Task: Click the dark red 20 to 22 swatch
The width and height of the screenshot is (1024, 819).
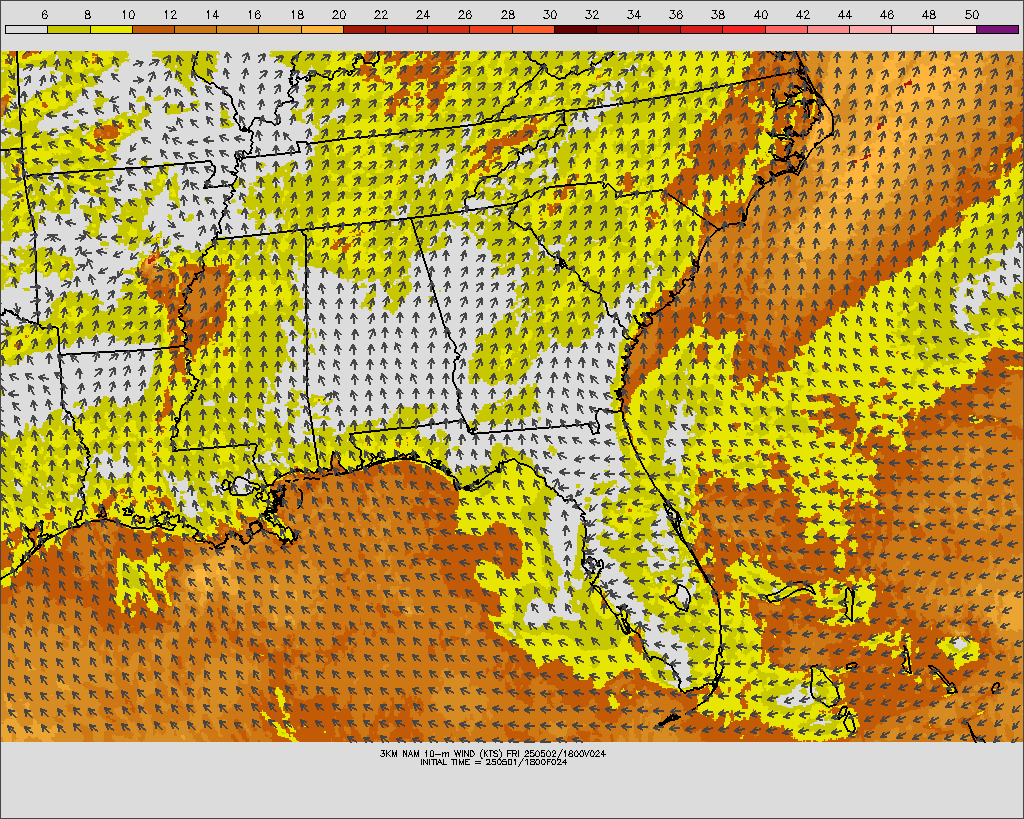Action: tap(364, 29)
